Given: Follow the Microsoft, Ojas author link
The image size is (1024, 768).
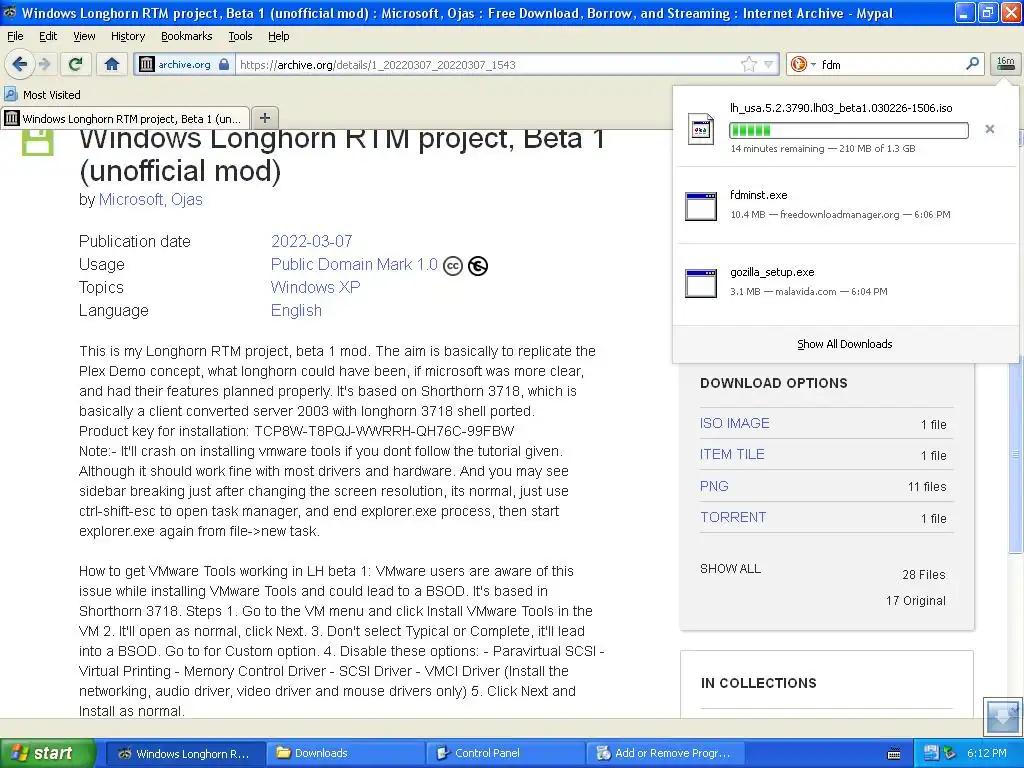Looking at the screenshot, I should [150, 199].
